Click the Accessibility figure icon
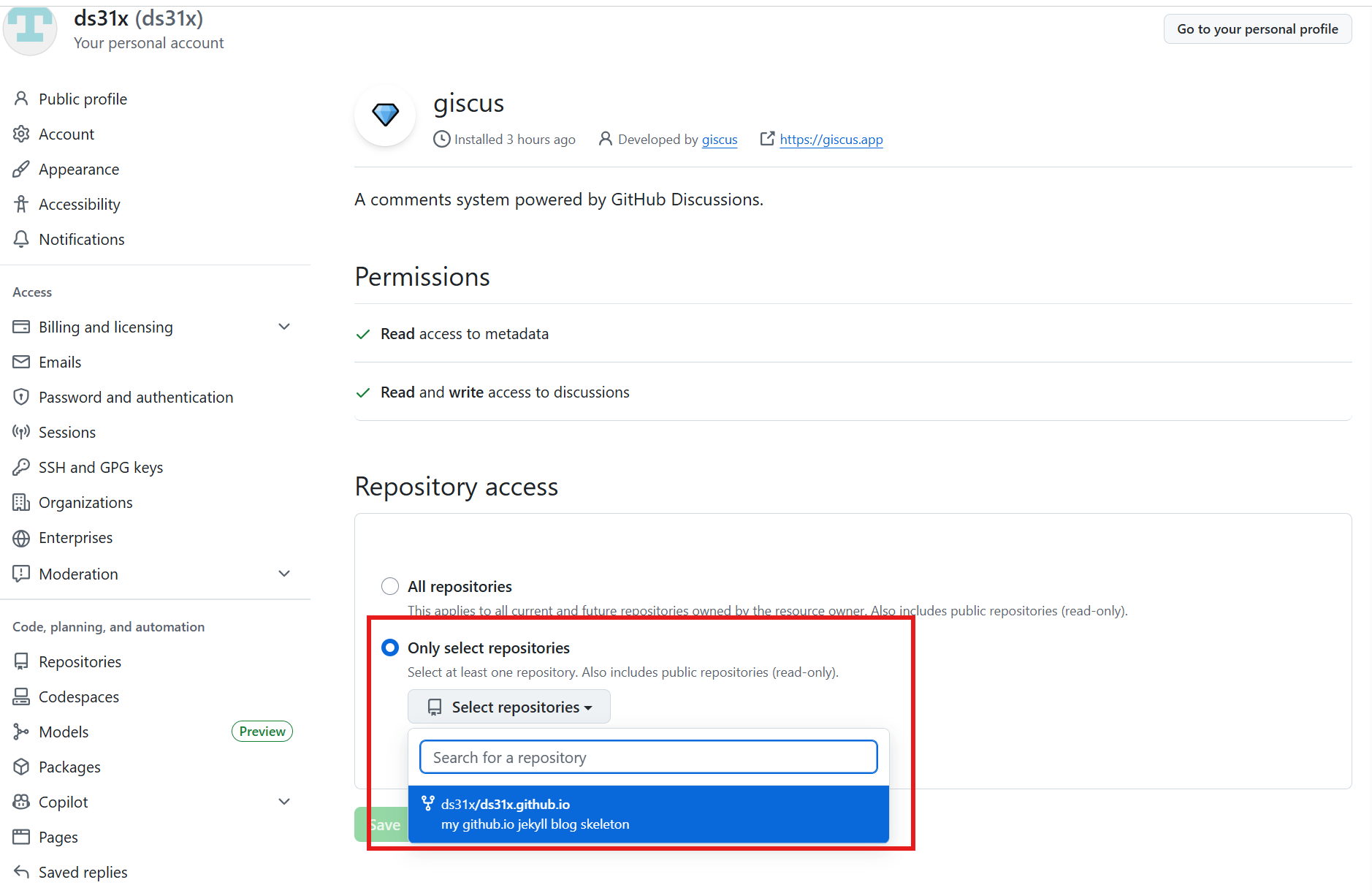1372x896 pixels. click(21, 204)
